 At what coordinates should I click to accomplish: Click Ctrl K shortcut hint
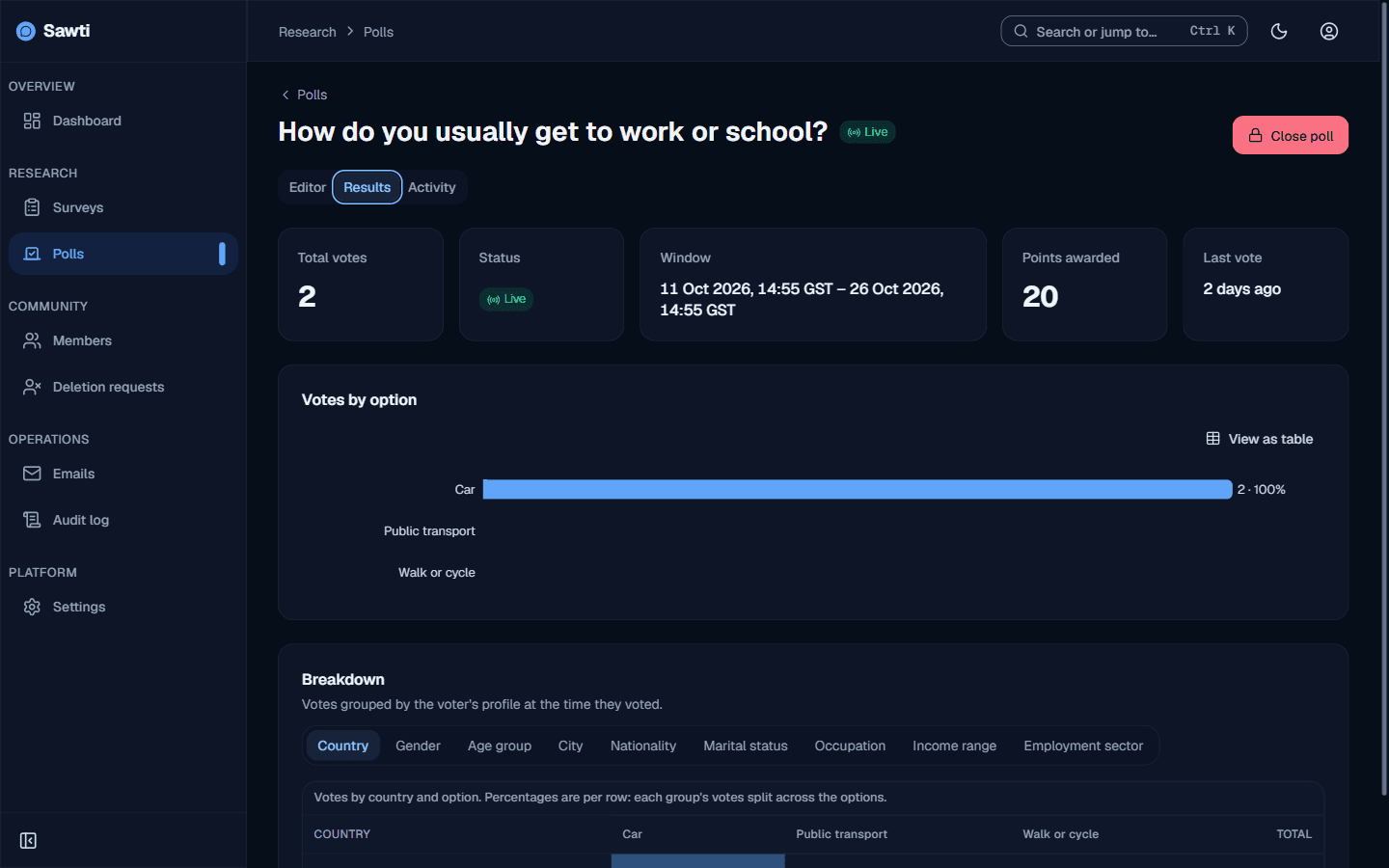1212,31
